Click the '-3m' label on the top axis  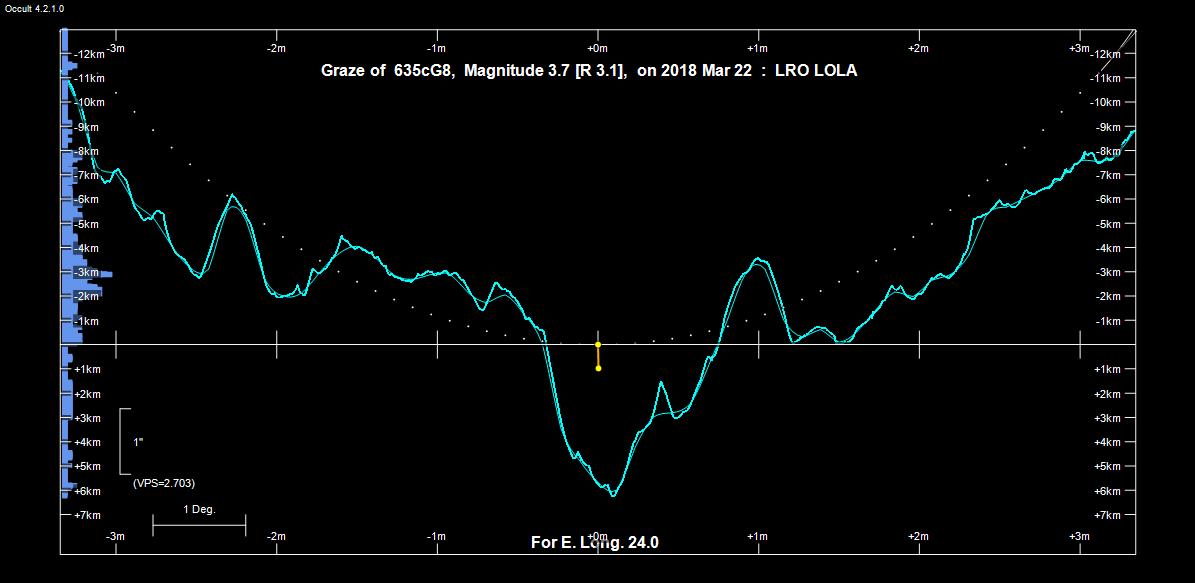[116, 48]
